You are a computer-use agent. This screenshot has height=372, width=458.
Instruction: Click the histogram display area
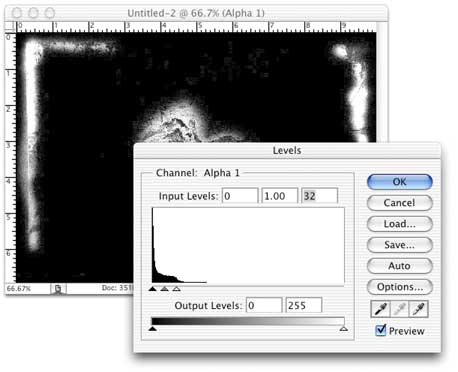(248, 246)
